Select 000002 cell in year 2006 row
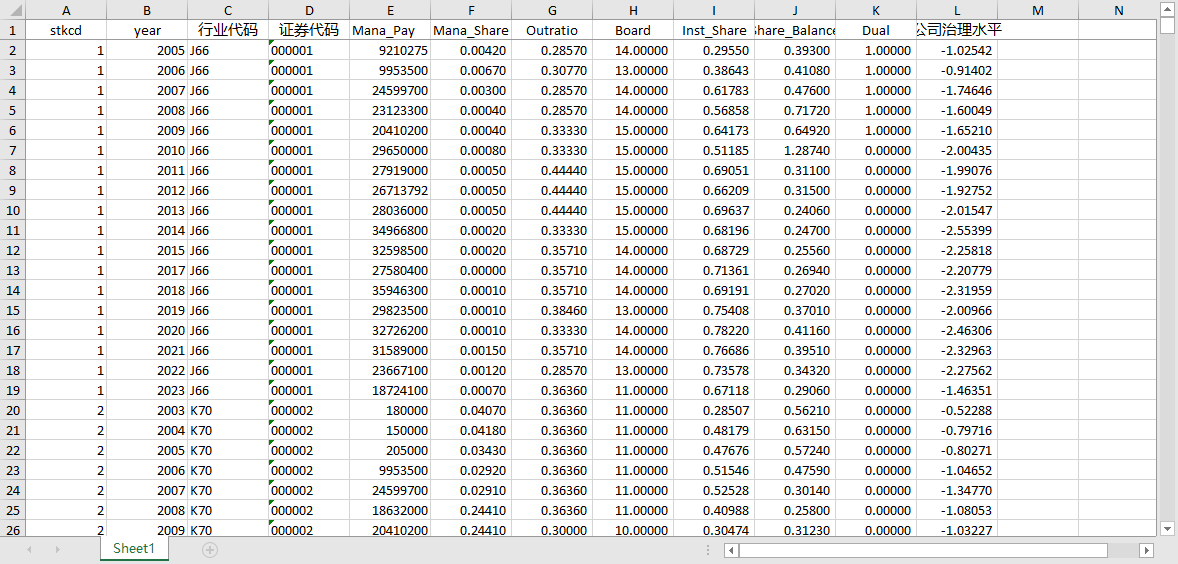This screenshot has width=1178, height=564. click(309, 470)
